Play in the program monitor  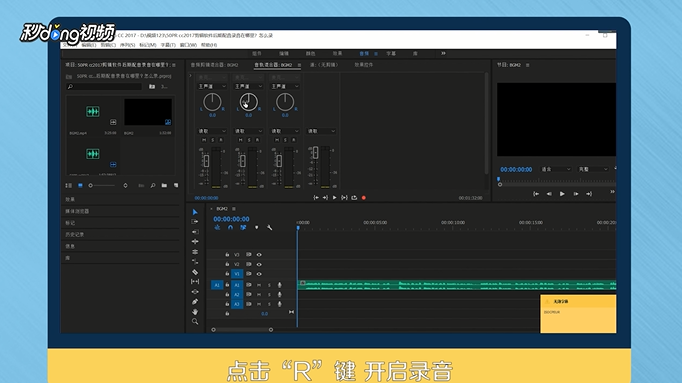point(562,194)
